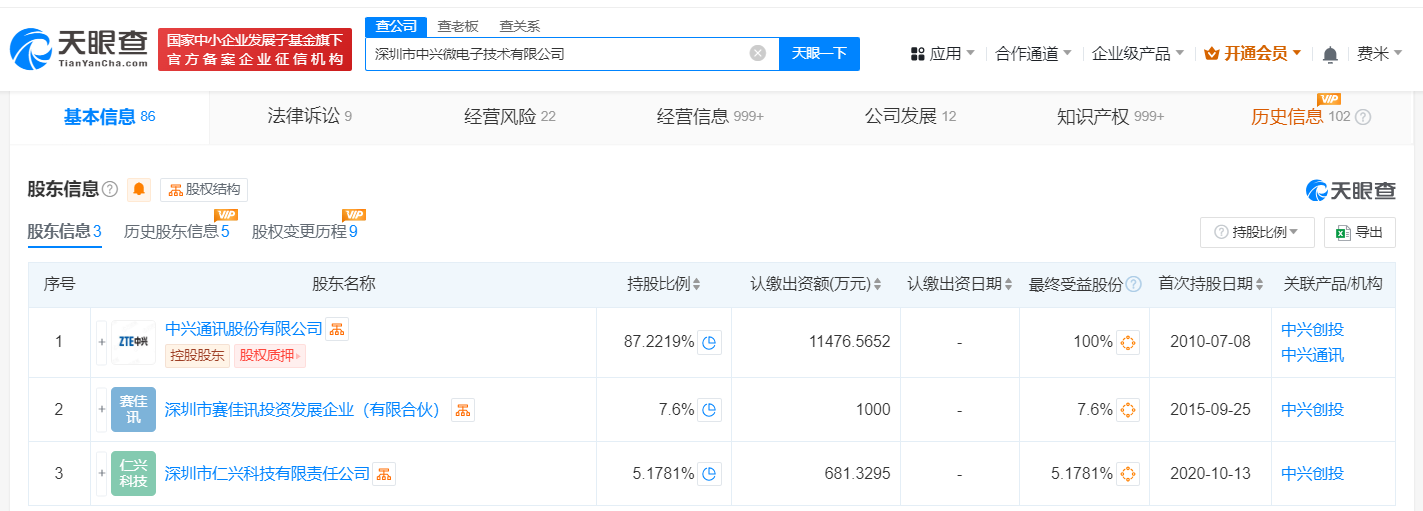The height and width of the screenshot is (511, 1423).
Task: Click the 控股股东 tag under 中兴通讯
Action: pos(197,355)
